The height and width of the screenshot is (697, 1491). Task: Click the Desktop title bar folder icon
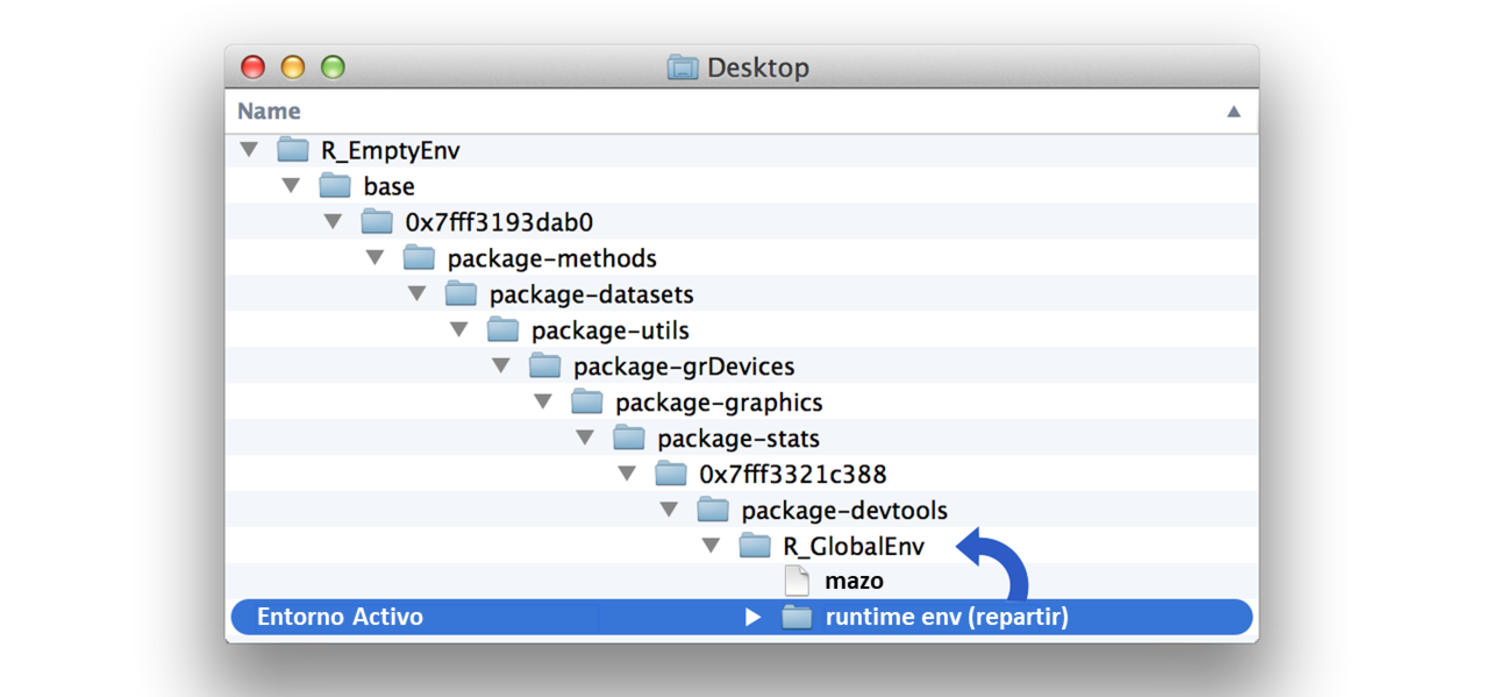[682, 68]
